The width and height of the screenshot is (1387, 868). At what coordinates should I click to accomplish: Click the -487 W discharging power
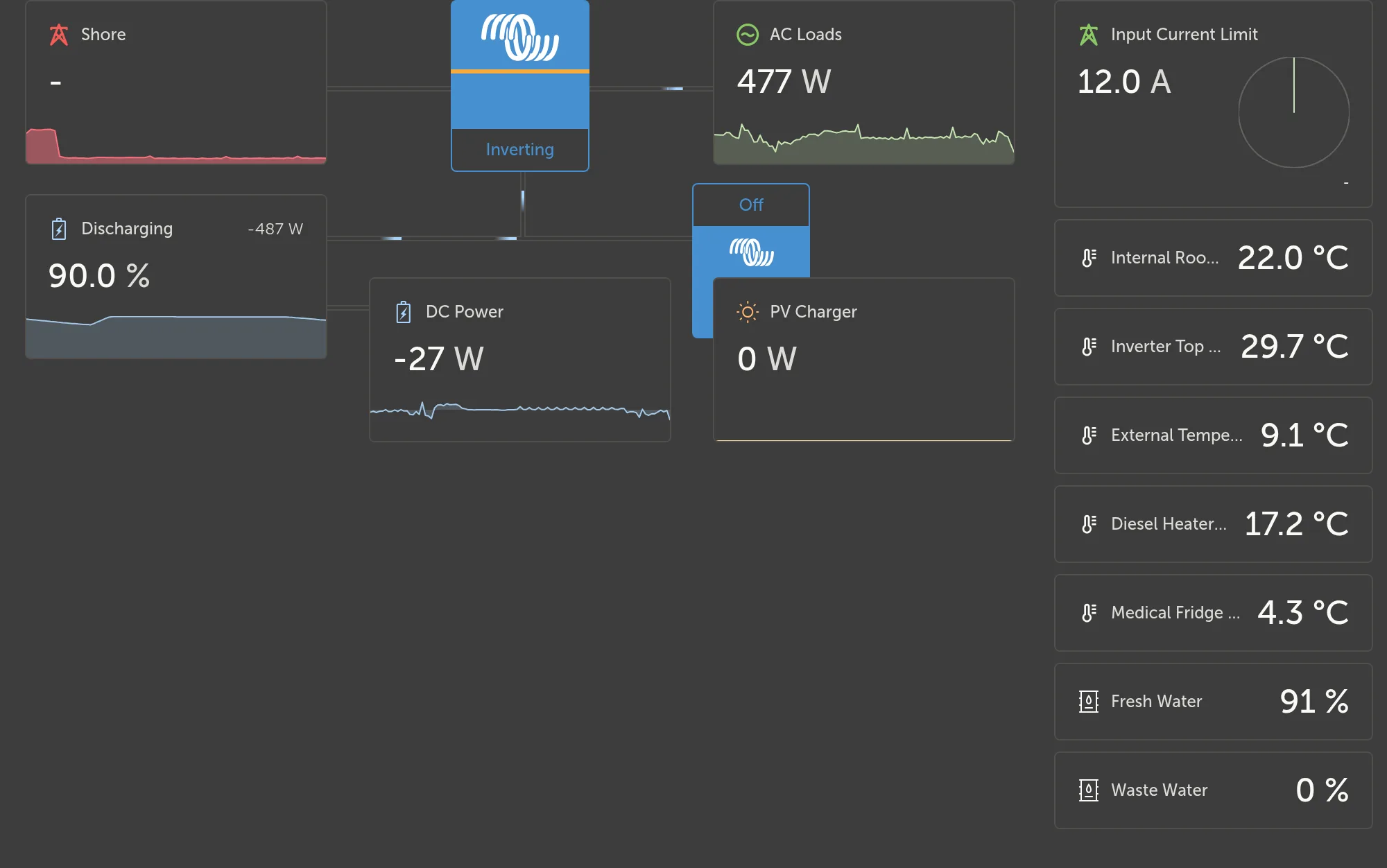275,229
